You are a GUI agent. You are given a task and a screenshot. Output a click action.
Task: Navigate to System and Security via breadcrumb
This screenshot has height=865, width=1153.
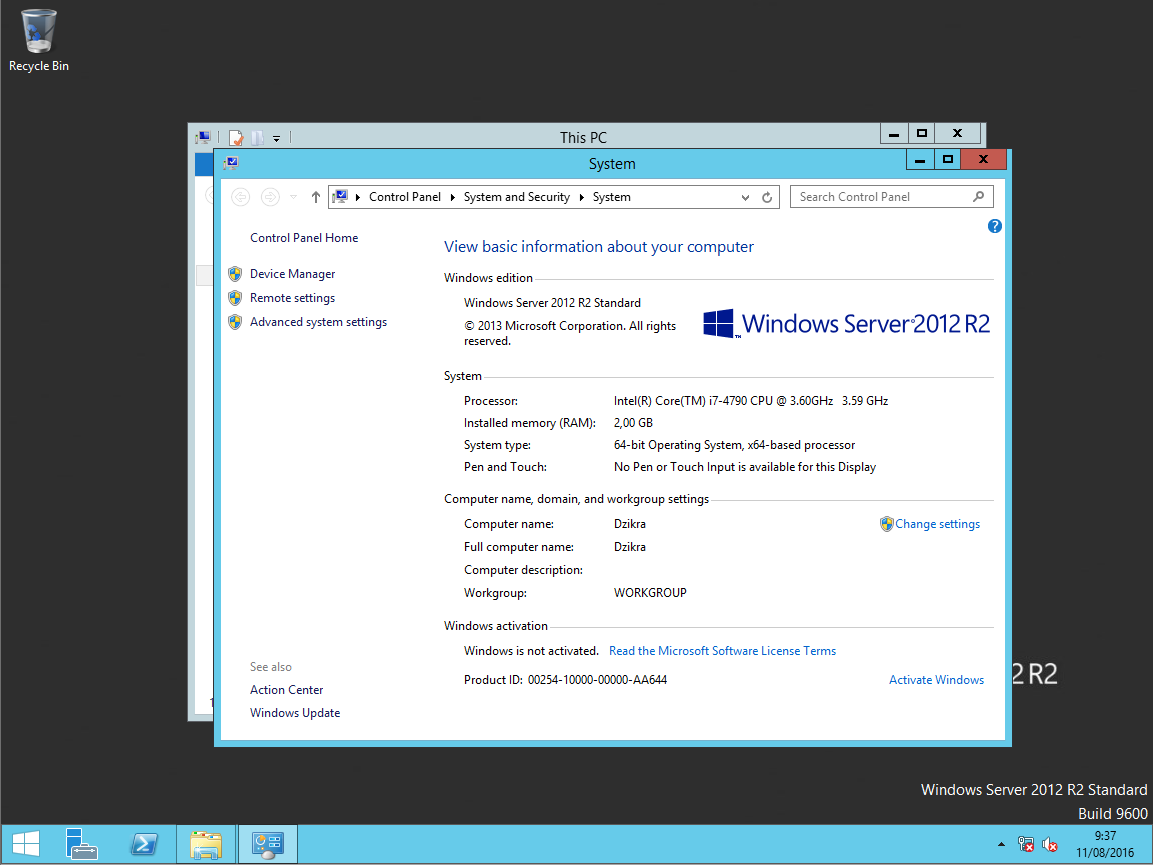click(x=516, y=196)
